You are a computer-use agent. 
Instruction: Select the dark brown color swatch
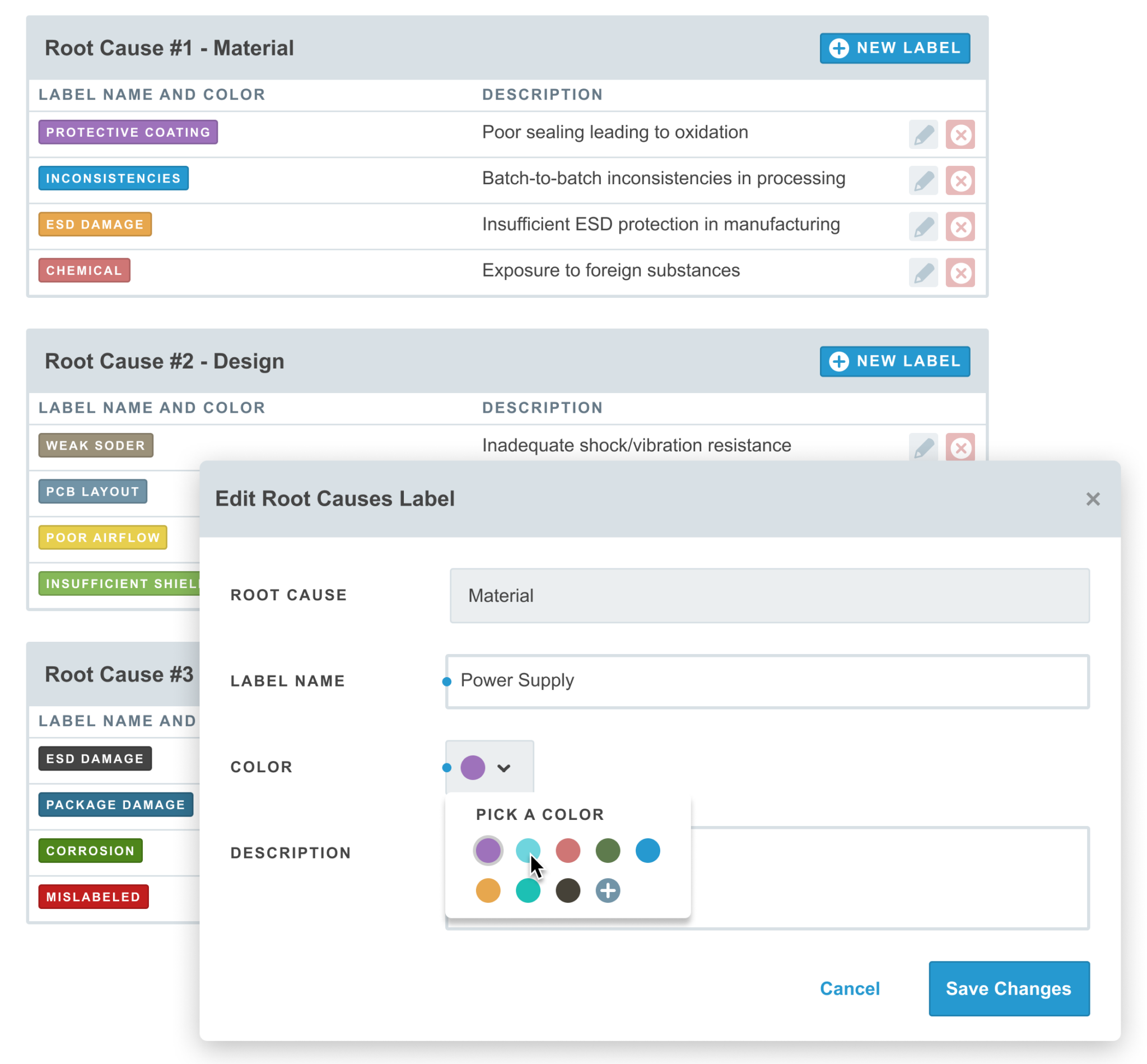pos(568,890)
